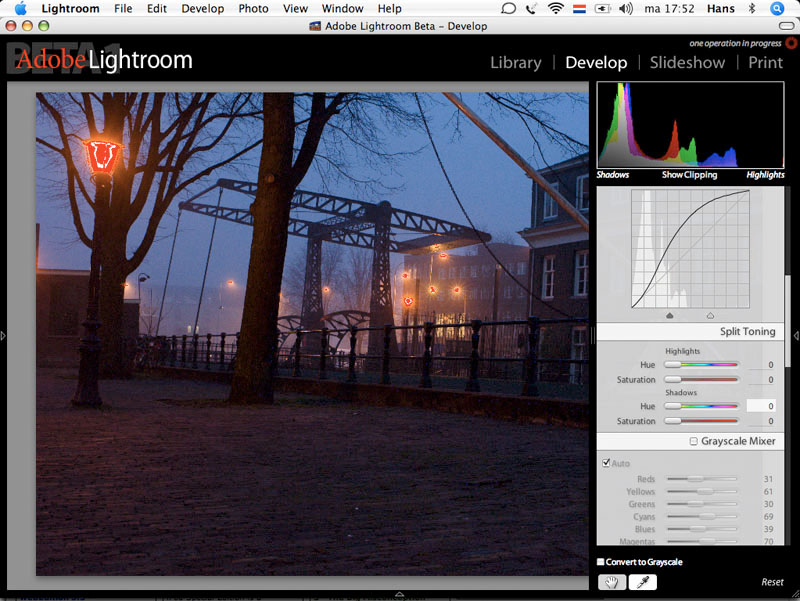The image size is (800, 601).
Task: Enable the Convert to Grayscale checkbox
Action: pyautogui.click(x=601, y=562)
